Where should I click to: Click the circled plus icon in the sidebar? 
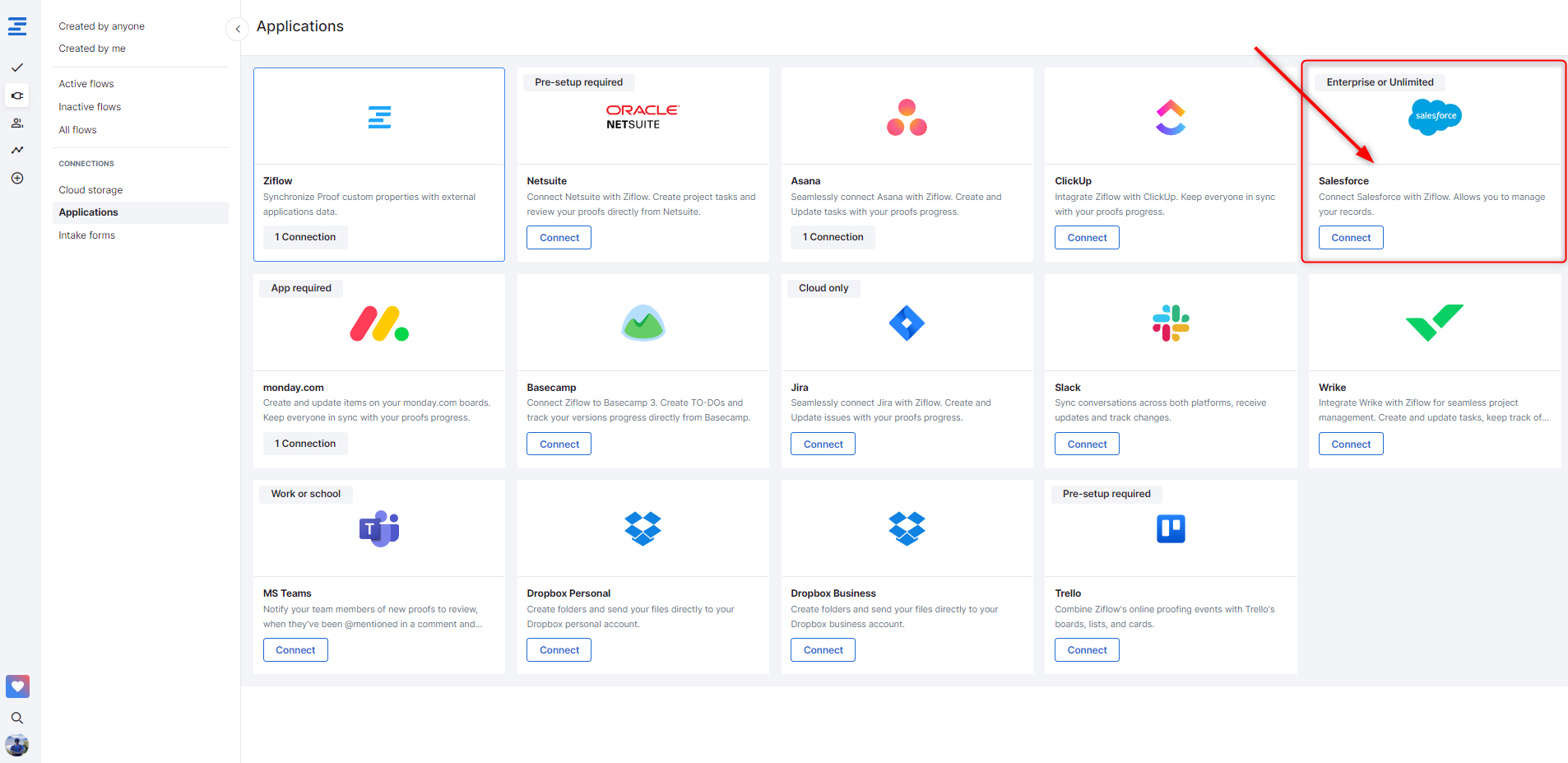[17, 178]
